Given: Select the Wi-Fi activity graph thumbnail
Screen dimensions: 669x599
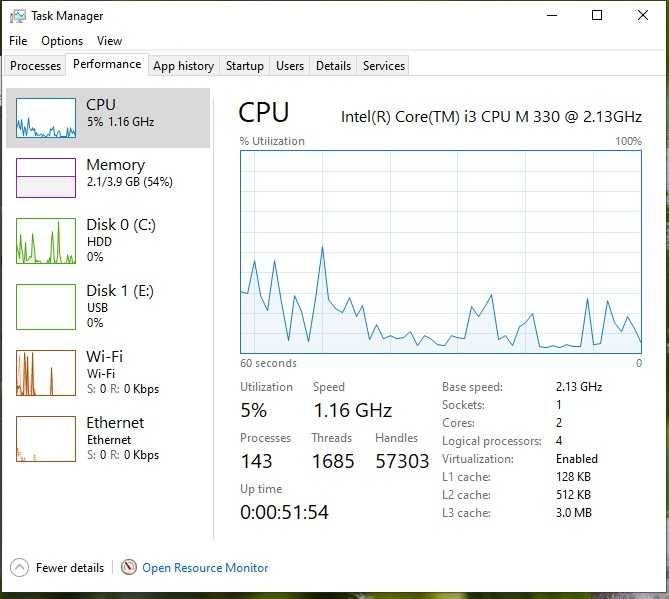Looking at the screenshot, I should click(x=46, y=373).
